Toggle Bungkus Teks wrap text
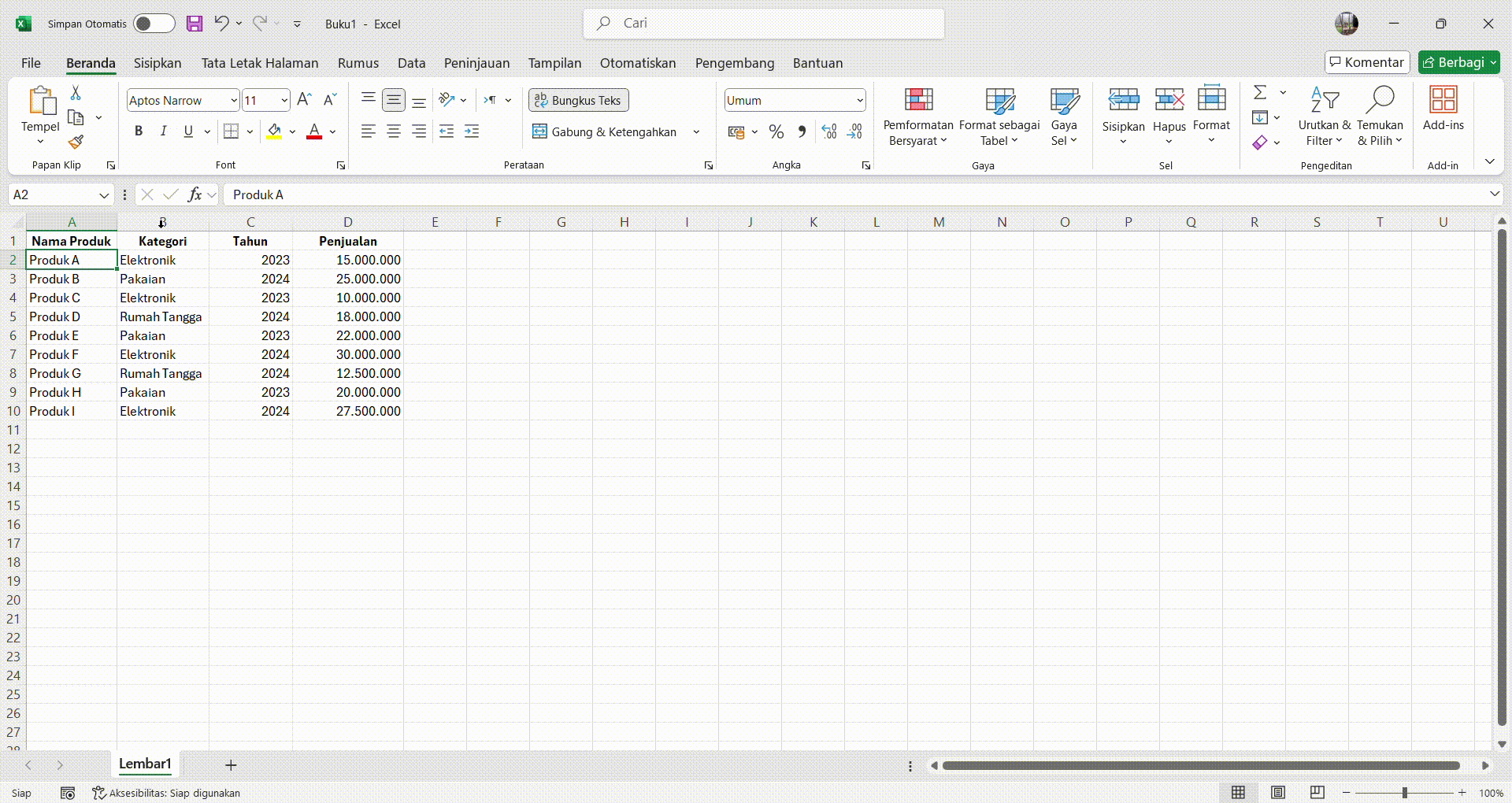This screenshot has width=1512, height=803. [579, 100]
